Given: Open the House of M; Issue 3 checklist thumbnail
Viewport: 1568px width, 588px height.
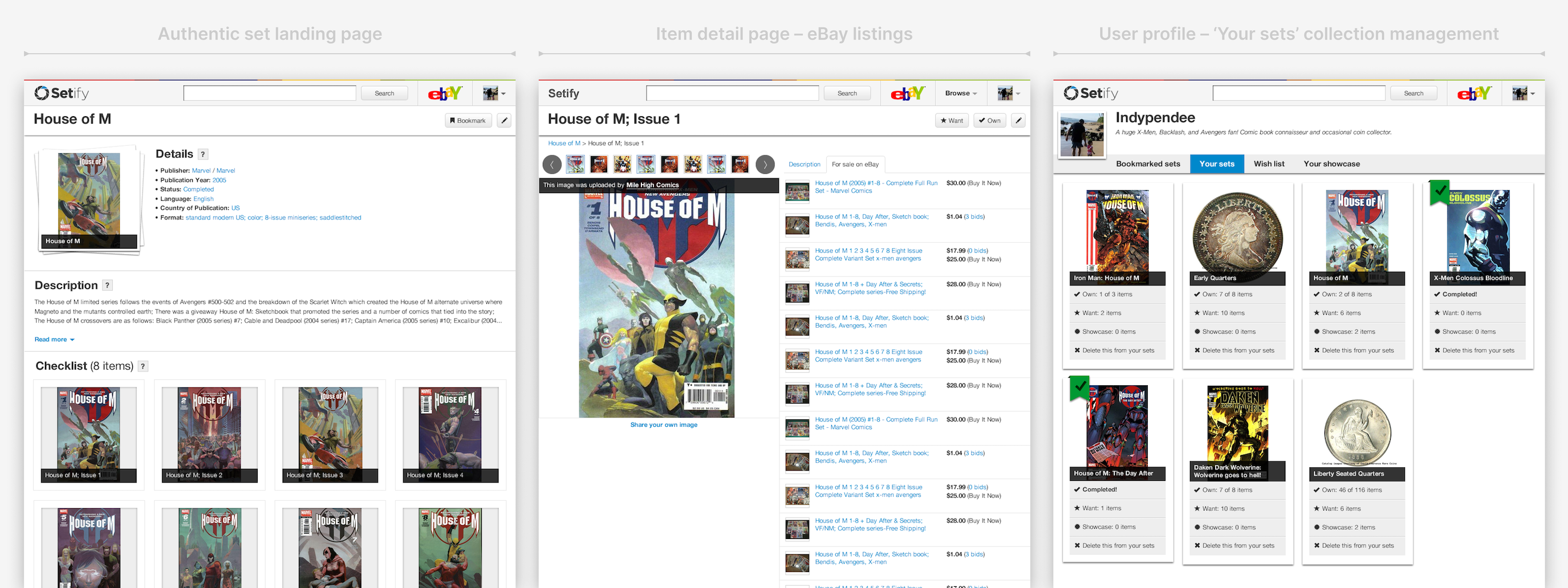Looking at the screenshot, I should (330, 435).
